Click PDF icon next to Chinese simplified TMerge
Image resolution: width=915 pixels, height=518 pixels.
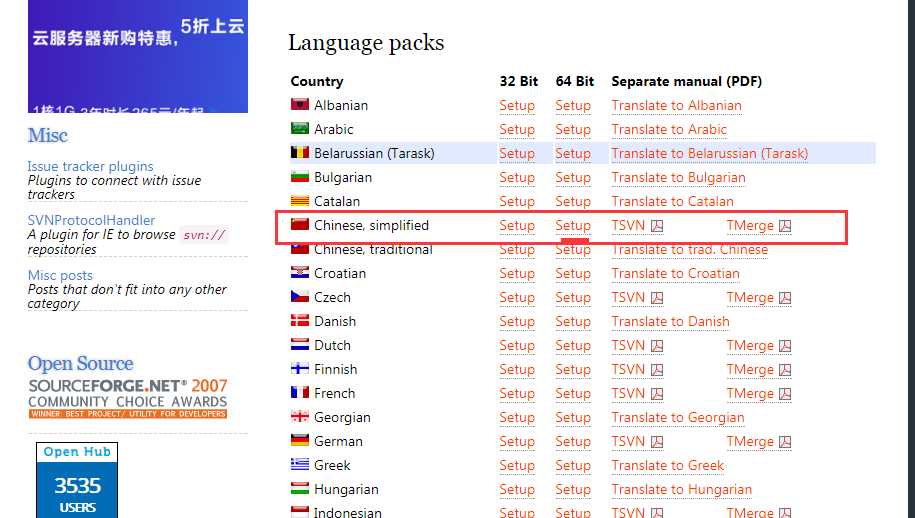coord(785,226)
